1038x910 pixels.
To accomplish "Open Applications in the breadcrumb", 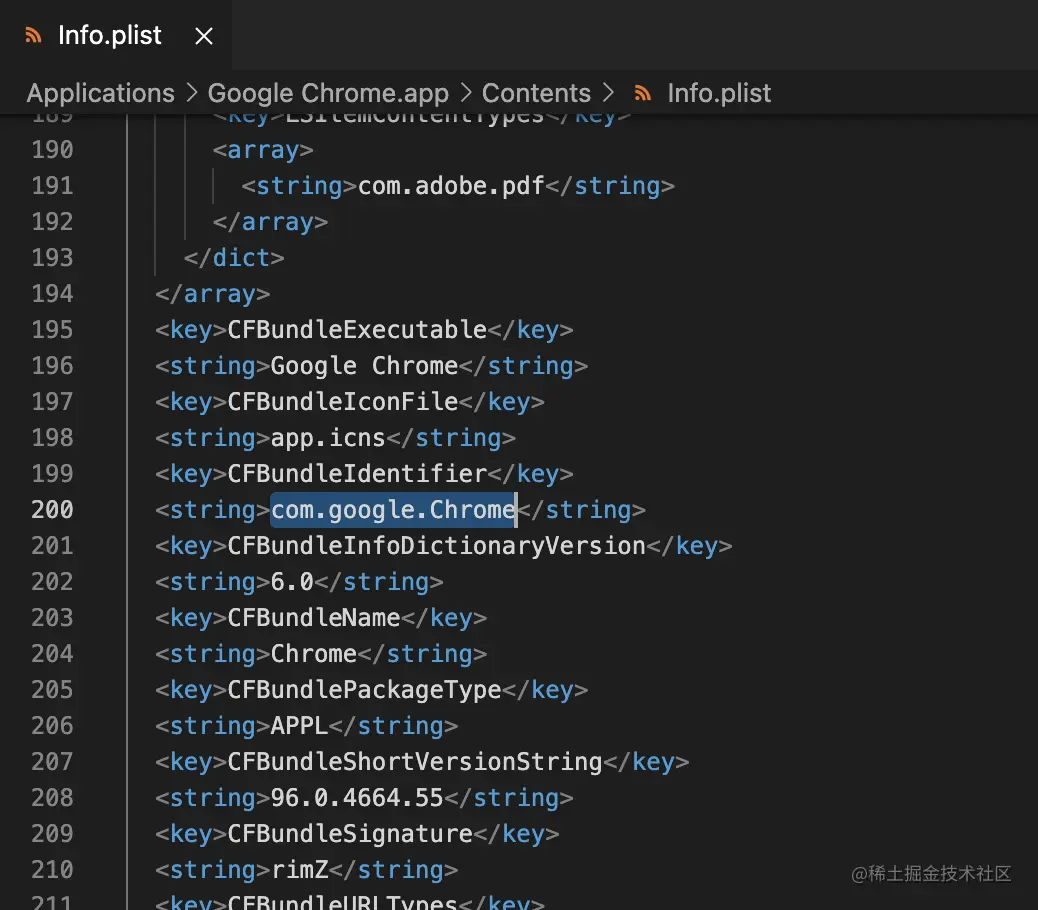I will [101, 93].
